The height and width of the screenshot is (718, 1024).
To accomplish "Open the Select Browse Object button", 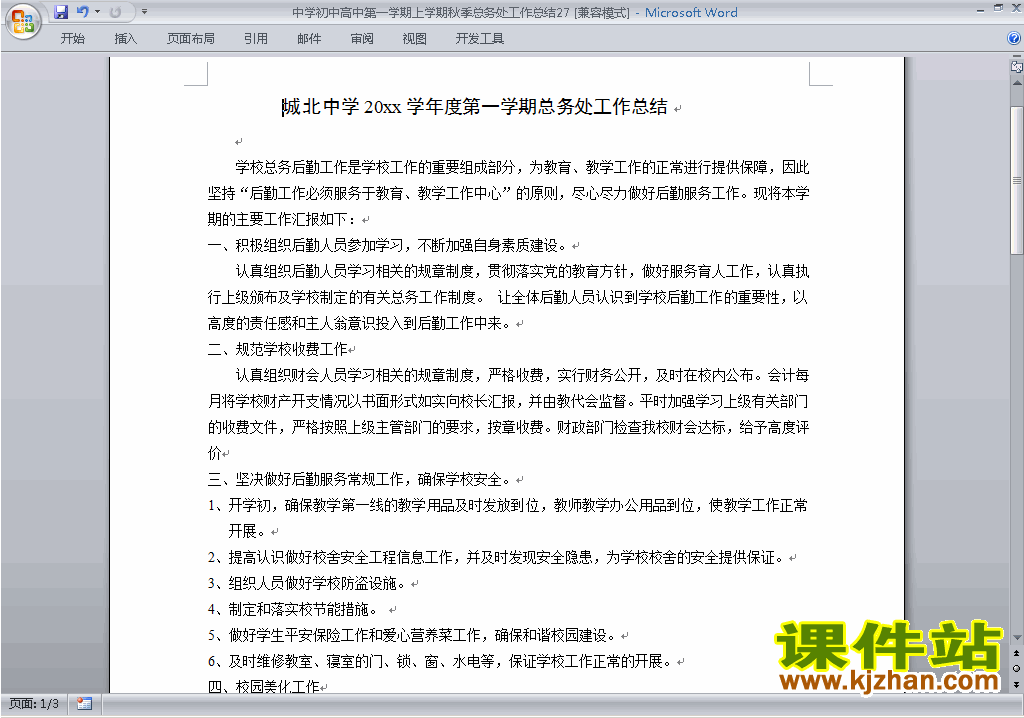I will (x=1017, y=669).
